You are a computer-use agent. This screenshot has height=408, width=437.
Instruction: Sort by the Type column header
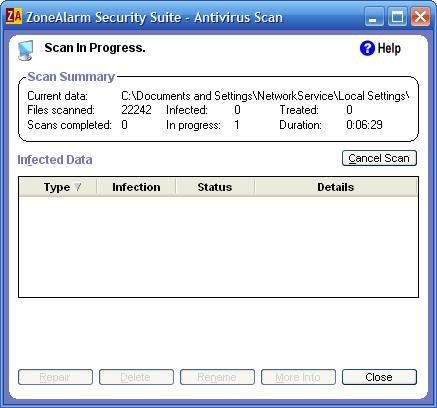(58, 187)
